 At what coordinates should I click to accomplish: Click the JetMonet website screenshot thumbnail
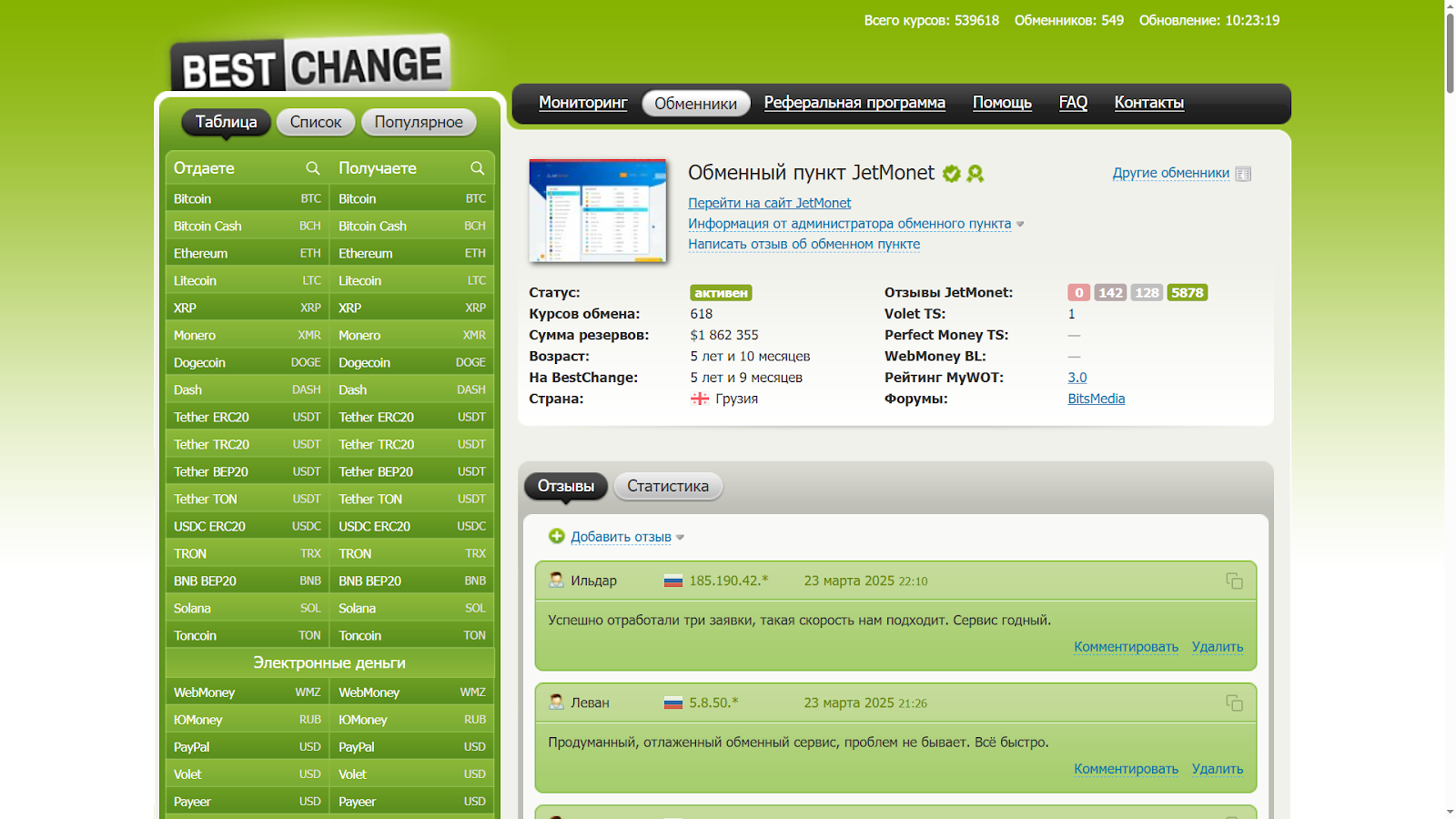[597, 210]
